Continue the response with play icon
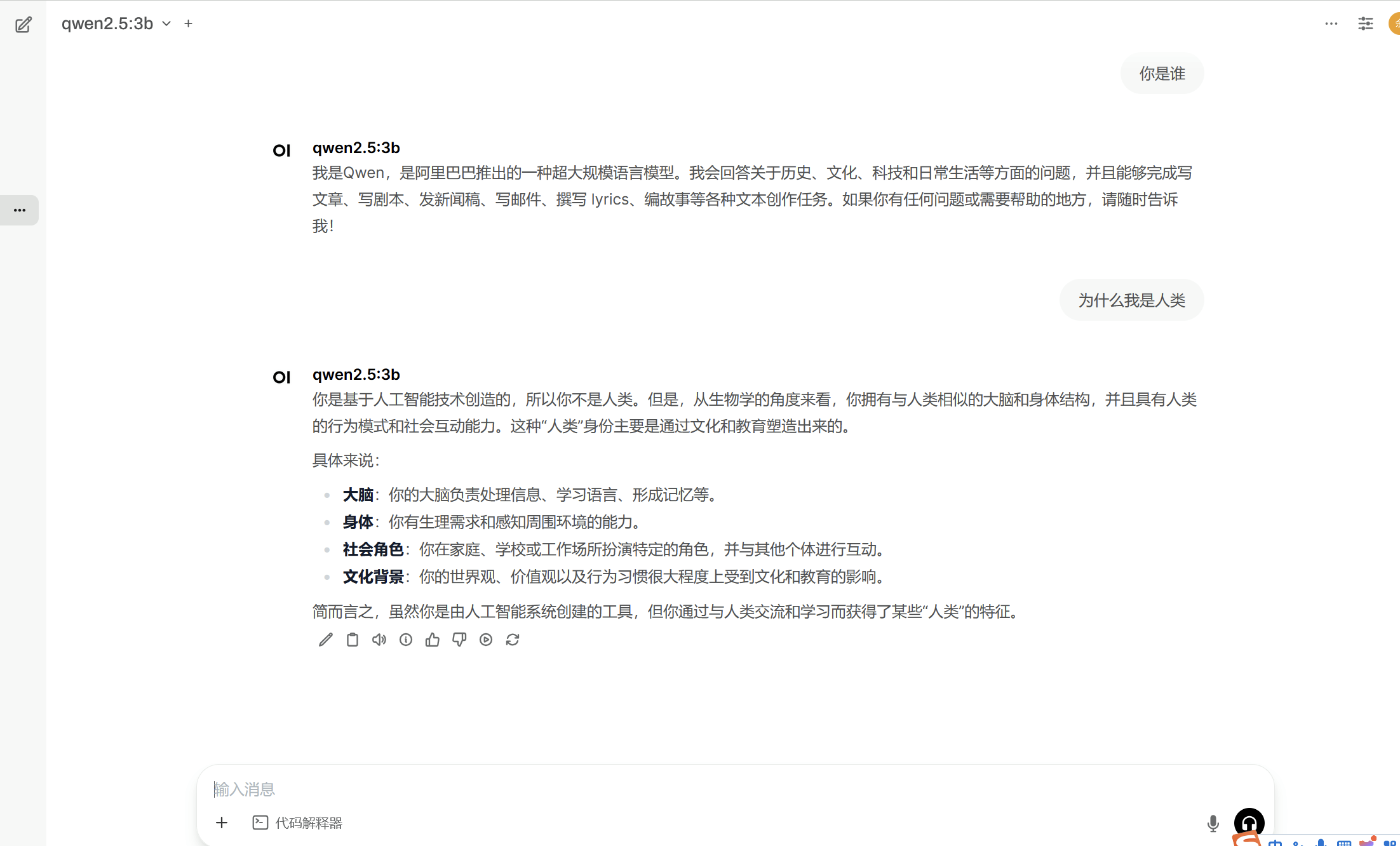The width and height of the screenshot is (1400, 846). click(x=486, y=640)
